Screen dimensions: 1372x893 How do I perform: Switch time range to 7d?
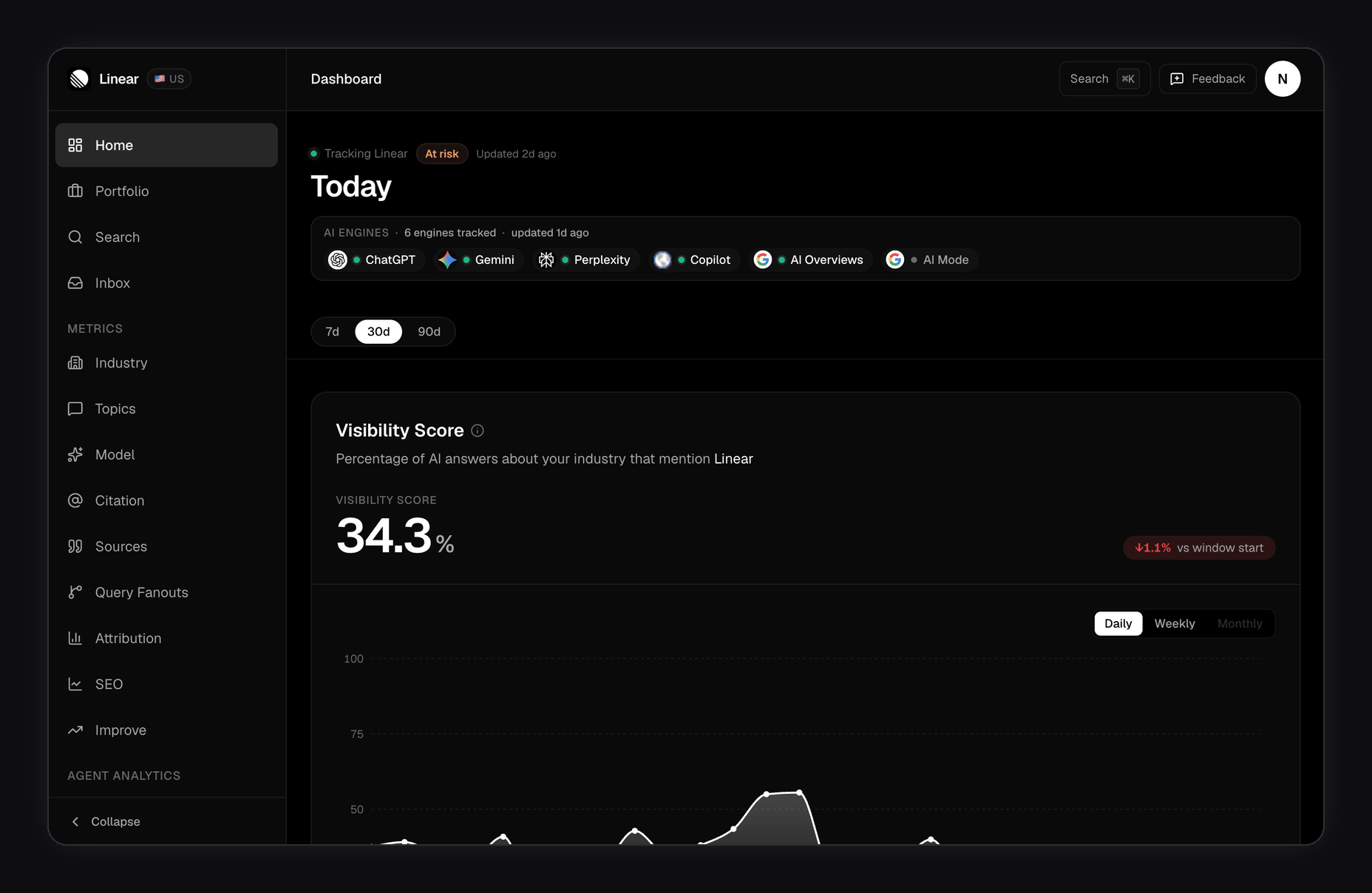point(333,331)
